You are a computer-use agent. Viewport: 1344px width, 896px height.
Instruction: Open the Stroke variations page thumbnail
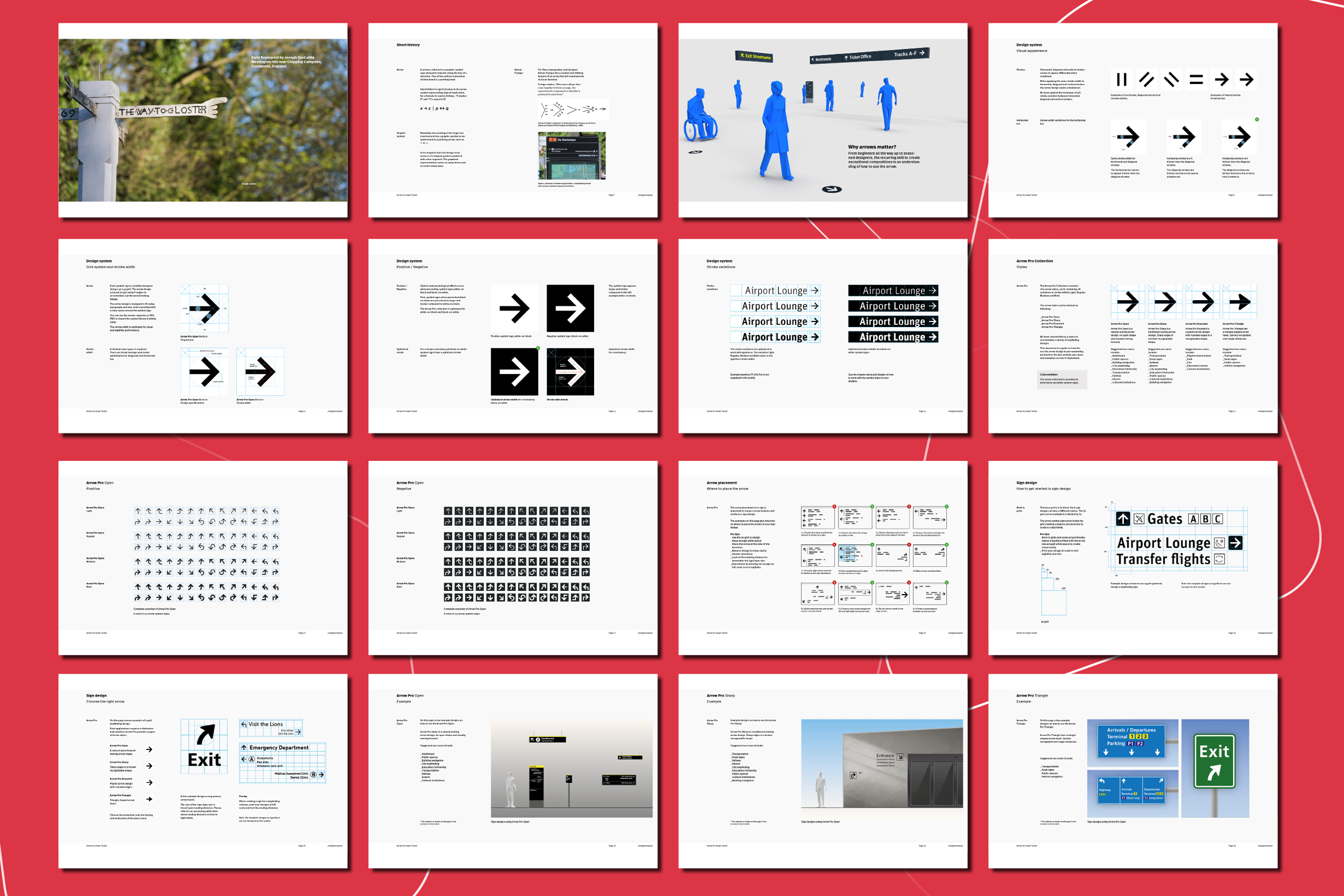(823, 336)
